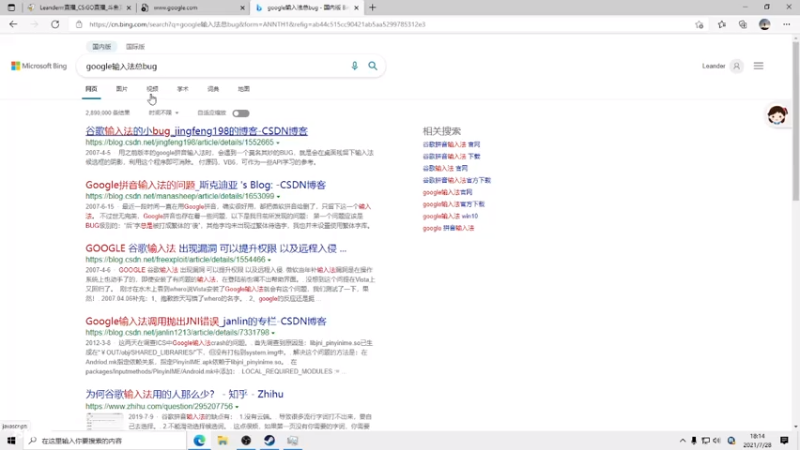This screenshot has width=800, height=450.
Task: Click the page vertical scrollbar thumb
Action: tap(796, 121)
